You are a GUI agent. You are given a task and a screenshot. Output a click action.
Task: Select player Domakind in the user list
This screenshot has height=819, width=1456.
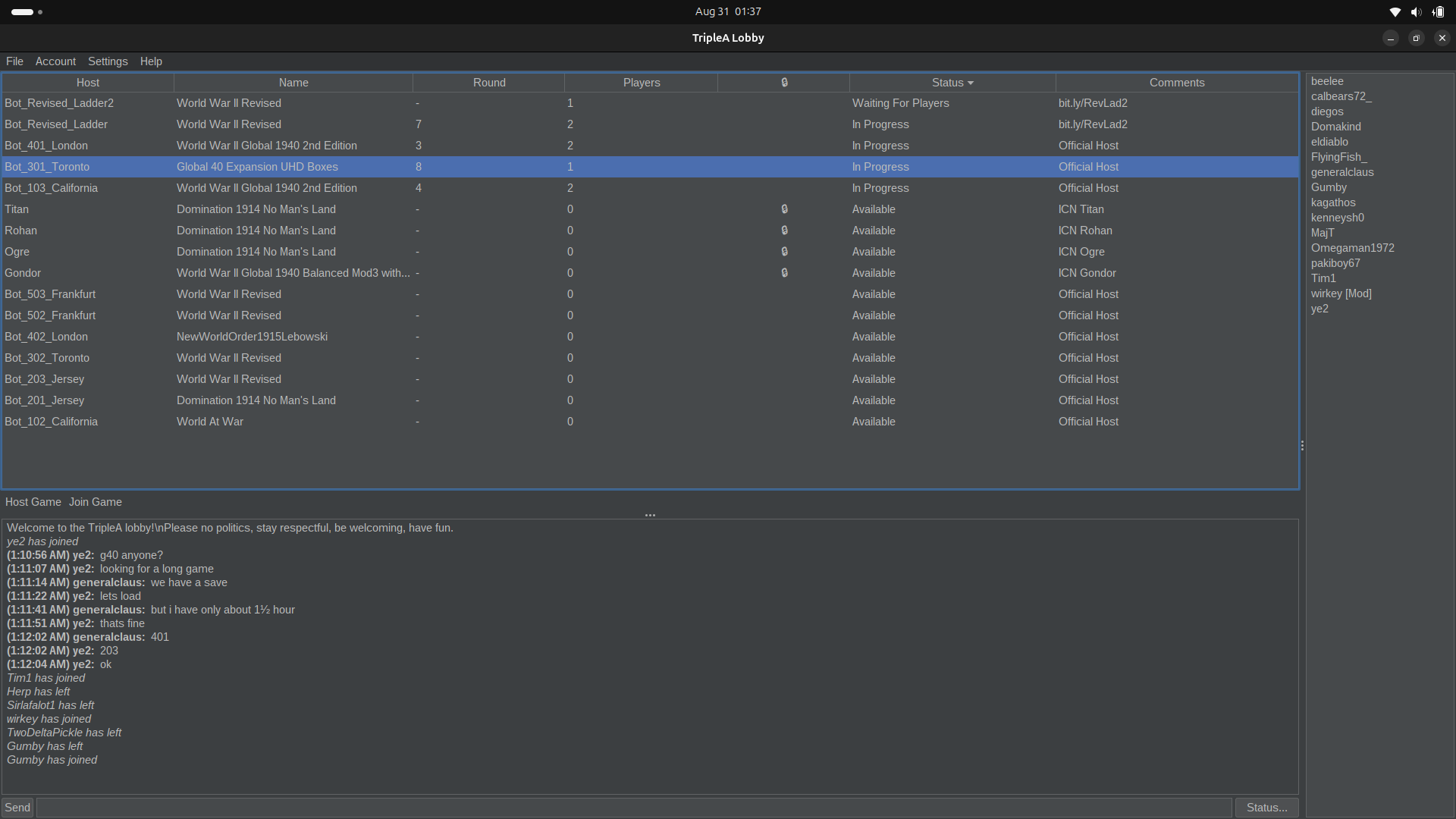pyautogui.click(x=1335, y=127)
